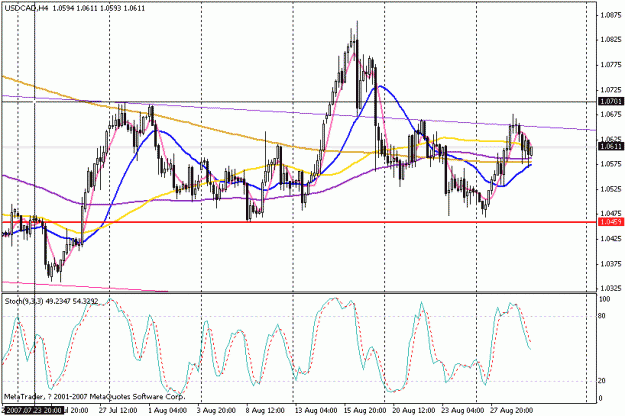Click the 27 Jul 12:00 time label
Screen dimensions: 625x416
click(x=118, y=410)
